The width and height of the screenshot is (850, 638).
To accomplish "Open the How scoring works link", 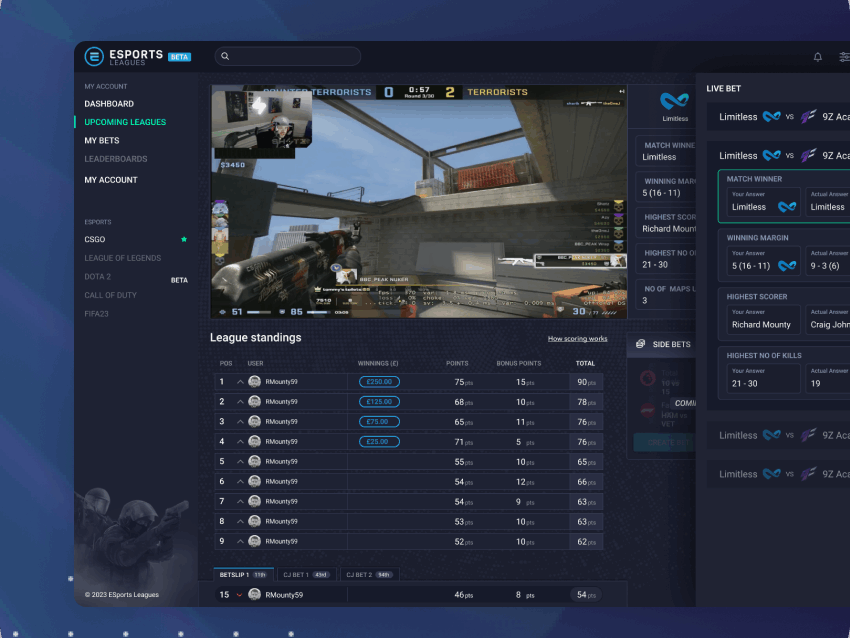I will 577,339.
